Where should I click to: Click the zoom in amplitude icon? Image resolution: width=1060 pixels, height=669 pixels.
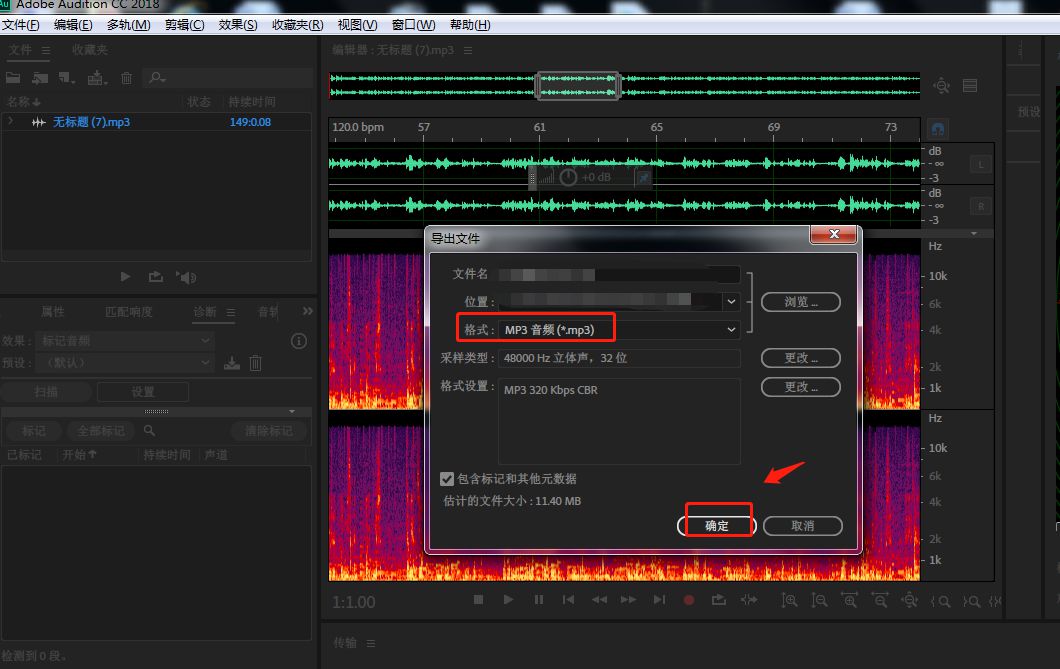coord(789,600)
